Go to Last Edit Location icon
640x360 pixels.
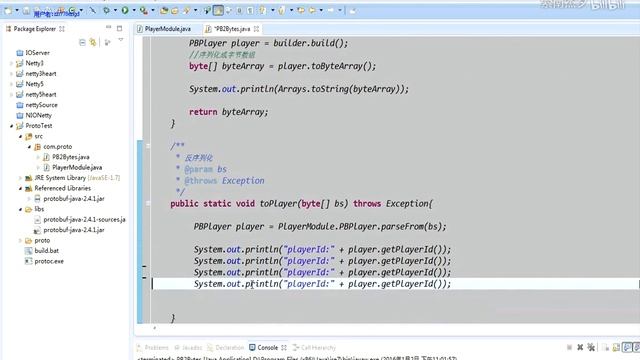coord(301,10)
